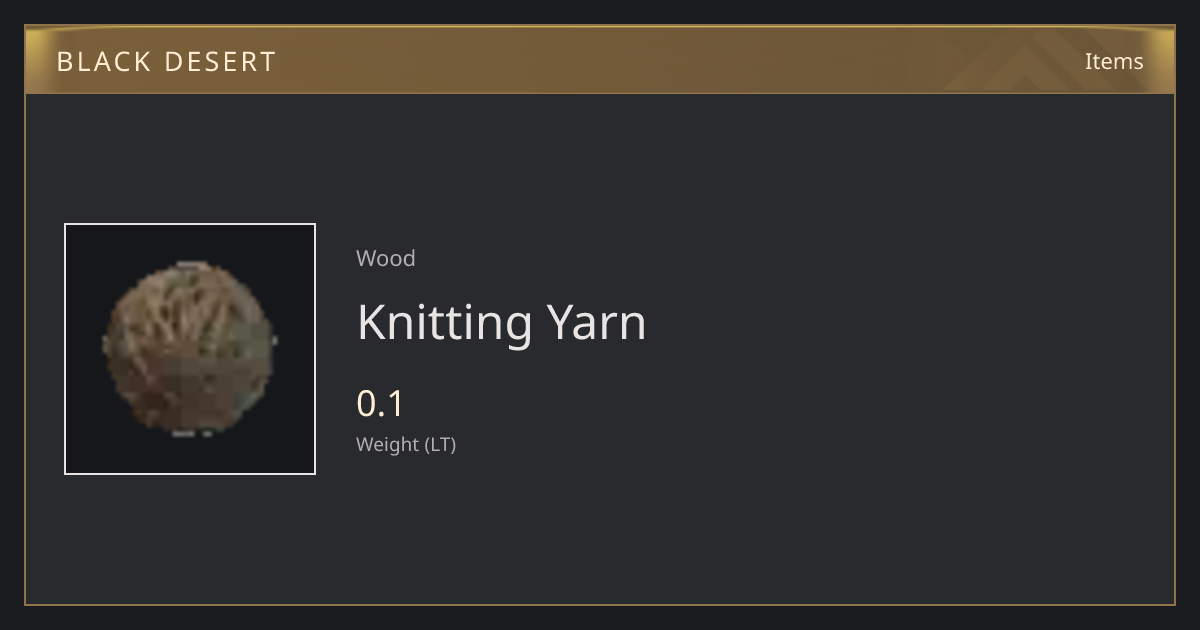Open the BLACK DESERT title link
Viewport: 1200px width, 630px height.
166,61
